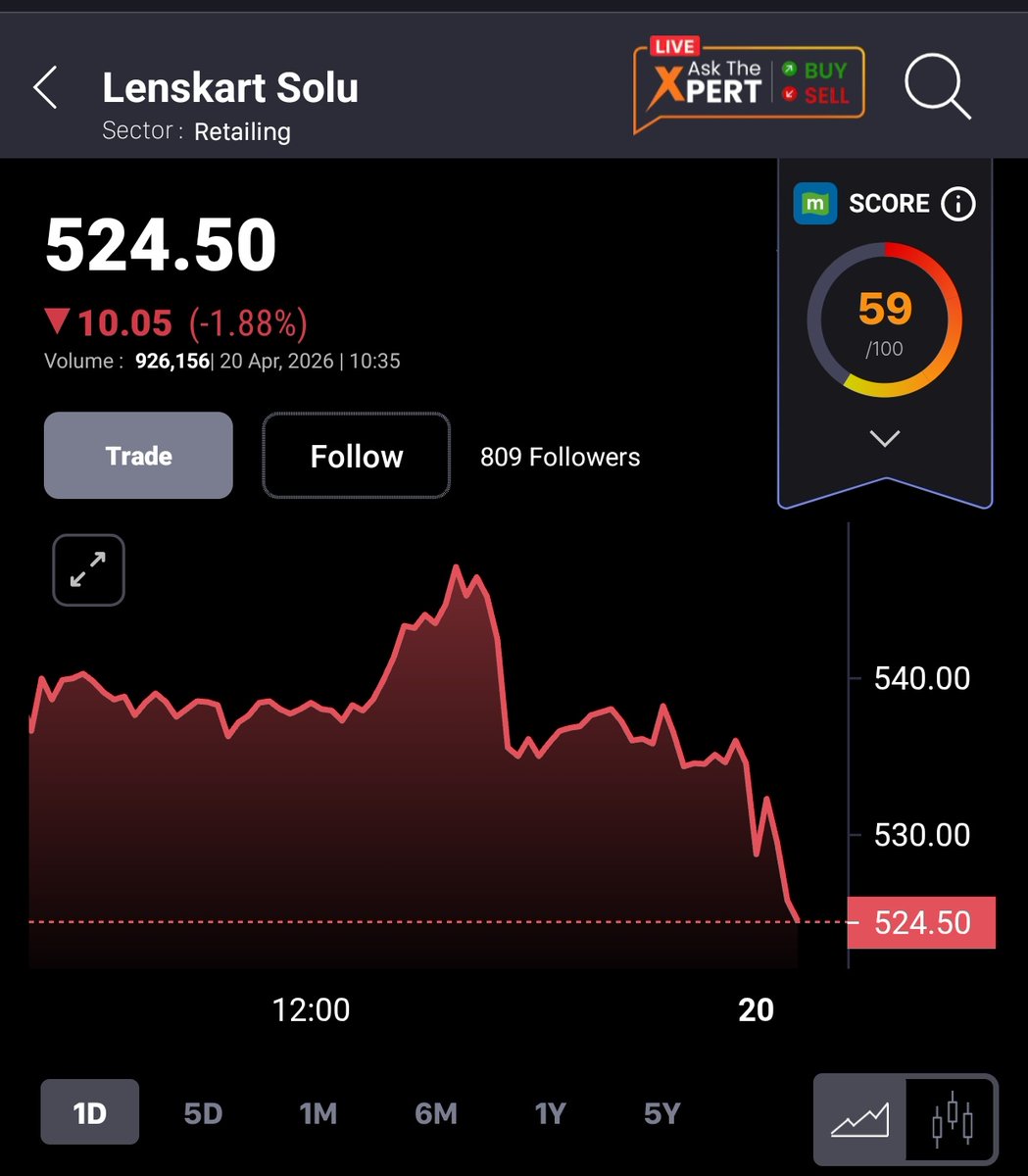
Task: Switch to the 5D timeframe tab
Action: [x=203, y=1112]
